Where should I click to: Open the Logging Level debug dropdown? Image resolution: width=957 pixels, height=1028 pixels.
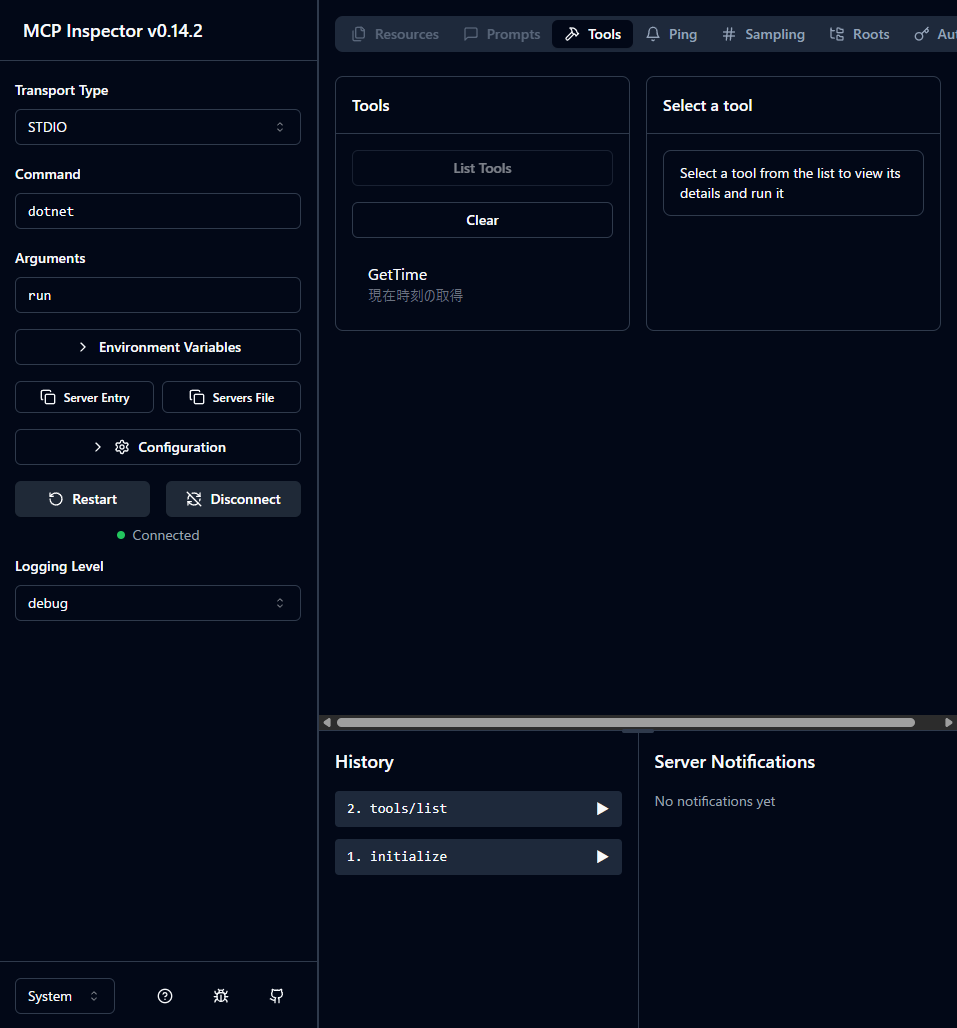pyautogui.click(x=157, y=603)
